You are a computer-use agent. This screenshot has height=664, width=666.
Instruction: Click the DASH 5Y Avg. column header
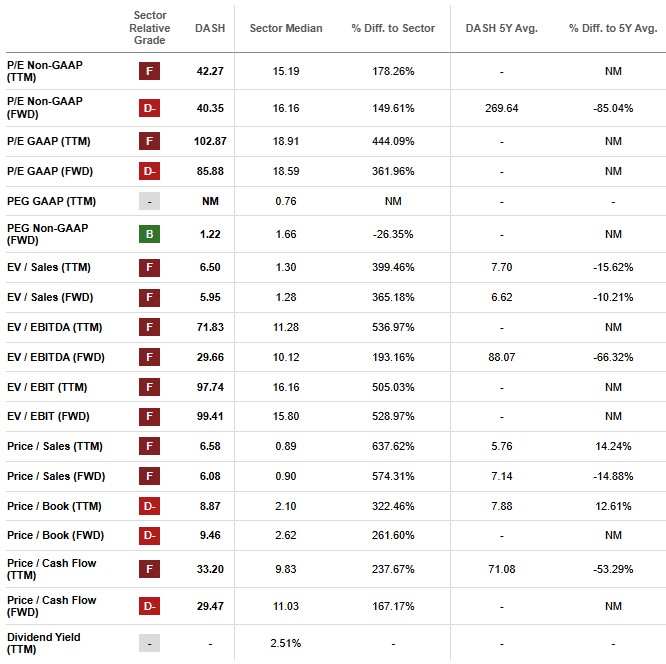[x=501, y=28]
